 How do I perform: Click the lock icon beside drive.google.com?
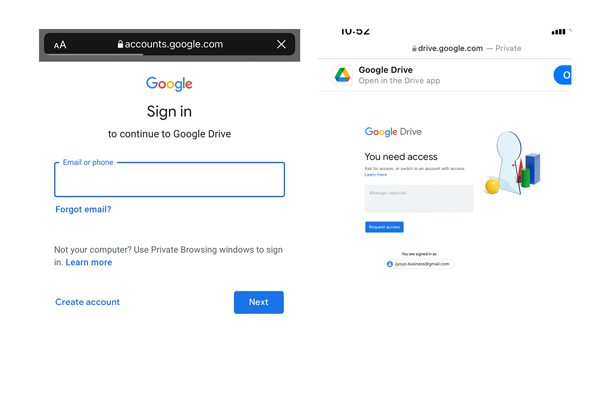(415, 48)
